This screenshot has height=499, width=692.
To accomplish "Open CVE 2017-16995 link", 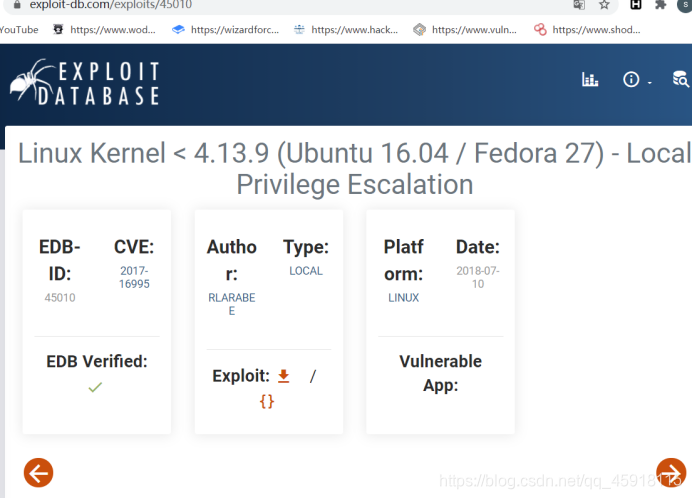I will click(x=134, y=277).
